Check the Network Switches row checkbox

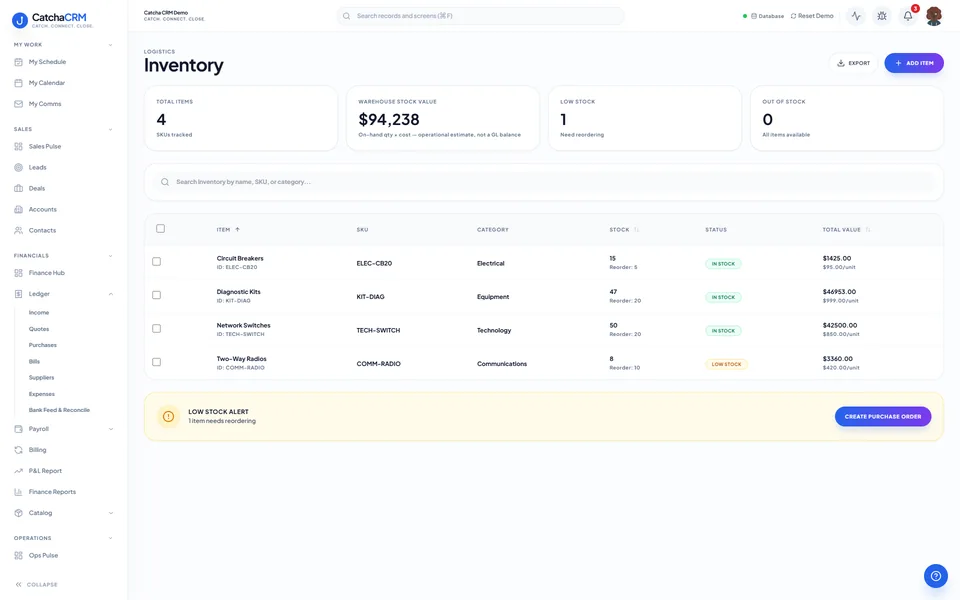[x=157, y=329]
